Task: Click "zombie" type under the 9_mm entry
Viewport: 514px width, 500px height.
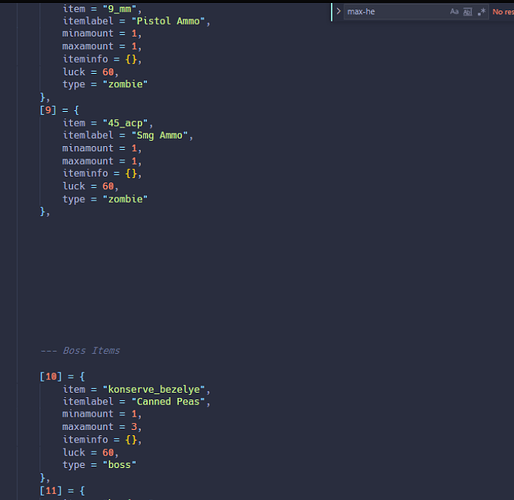Action: (125, 84)
